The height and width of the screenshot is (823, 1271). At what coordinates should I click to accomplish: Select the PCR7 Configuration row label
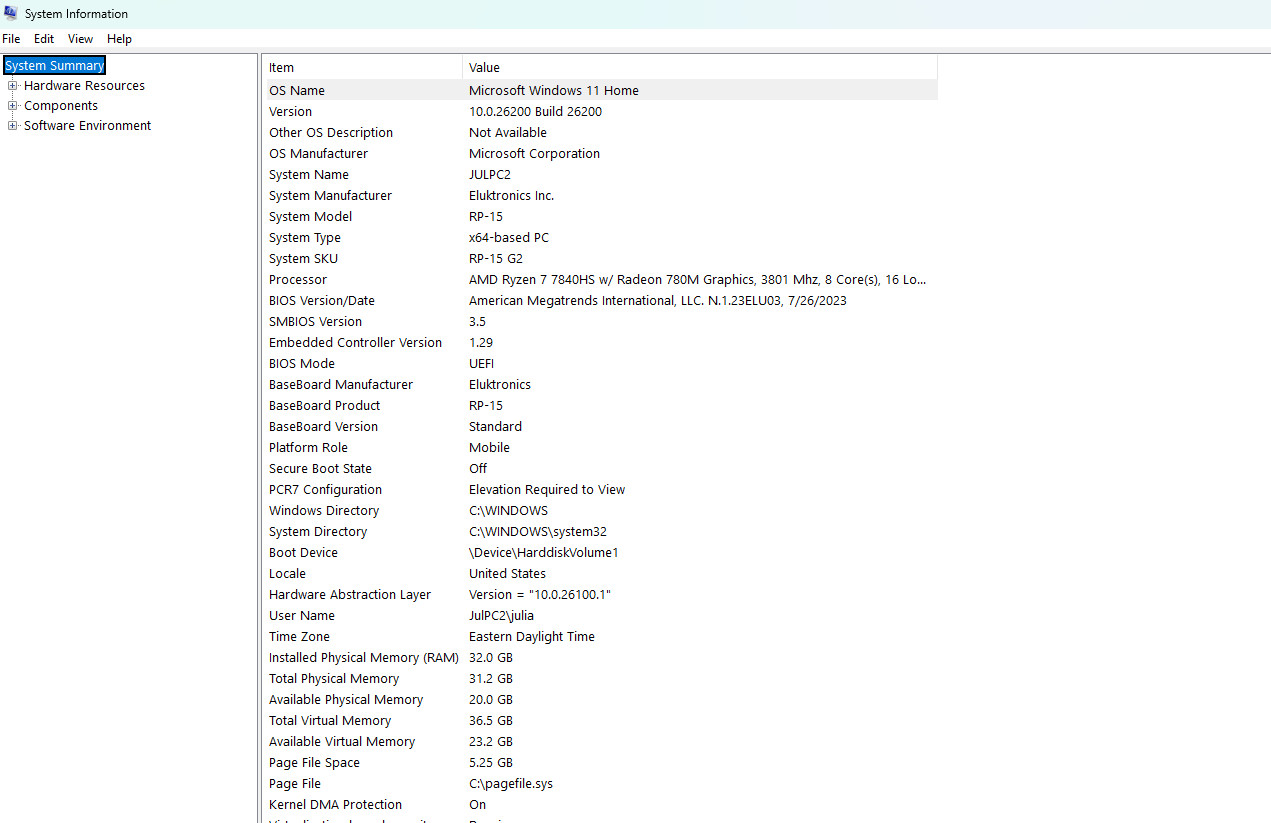coord(325,490)
